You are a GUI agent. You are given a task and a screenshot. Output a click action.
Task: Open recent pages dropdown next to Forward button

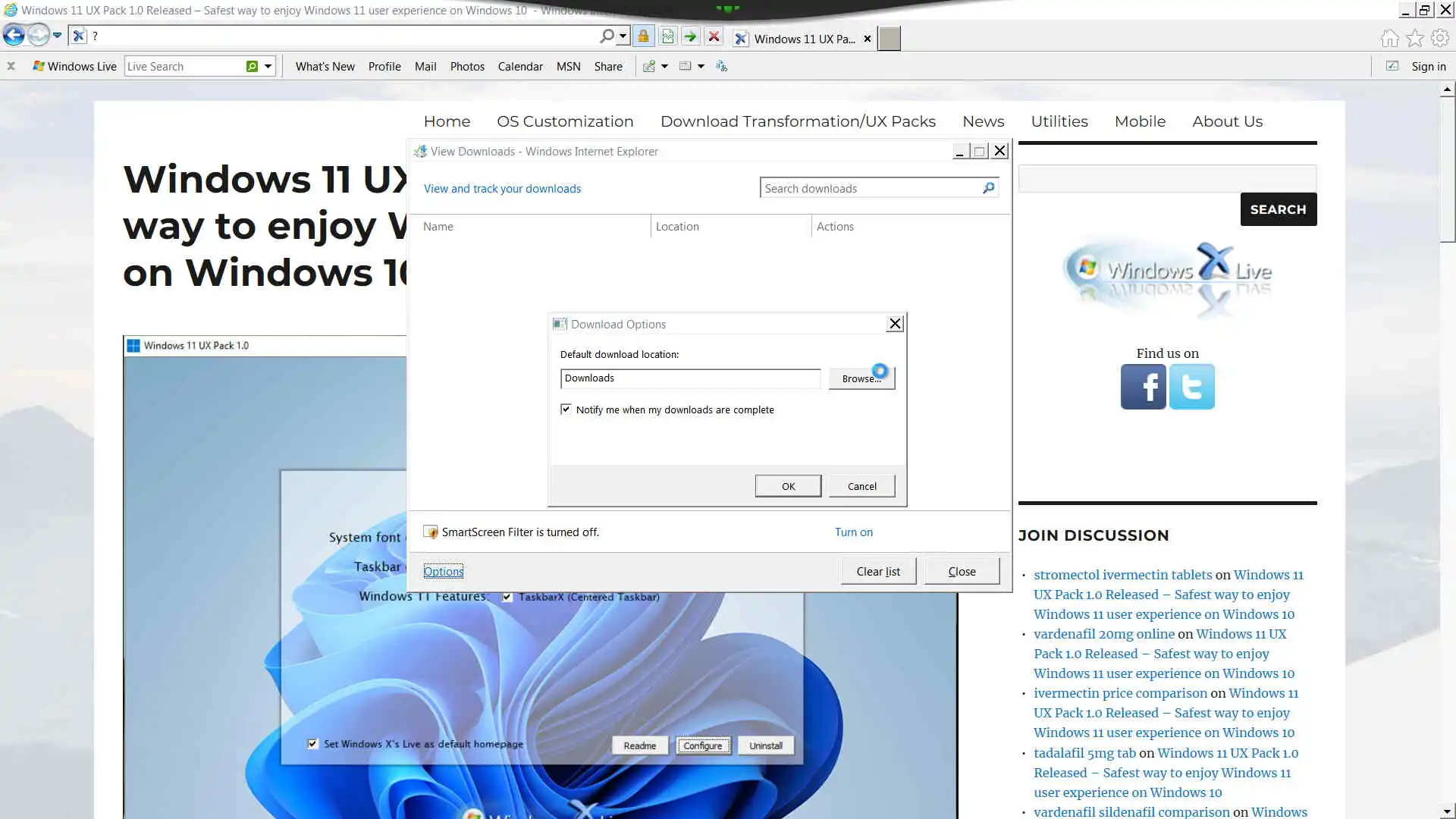tap(57, 36)
